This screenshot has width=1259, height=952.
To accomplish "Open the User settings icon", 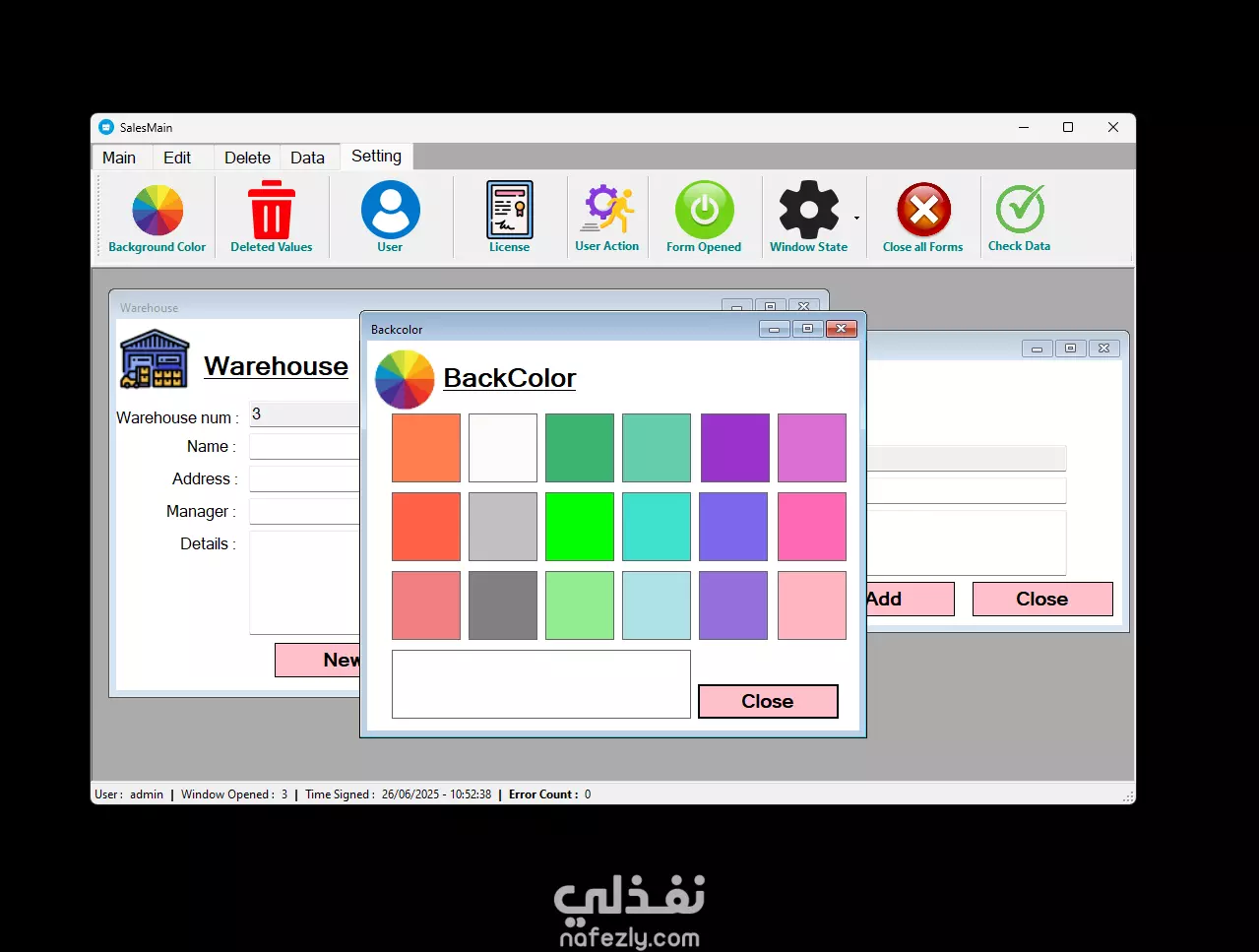I will pyautogui.click(x=390, y=218).
